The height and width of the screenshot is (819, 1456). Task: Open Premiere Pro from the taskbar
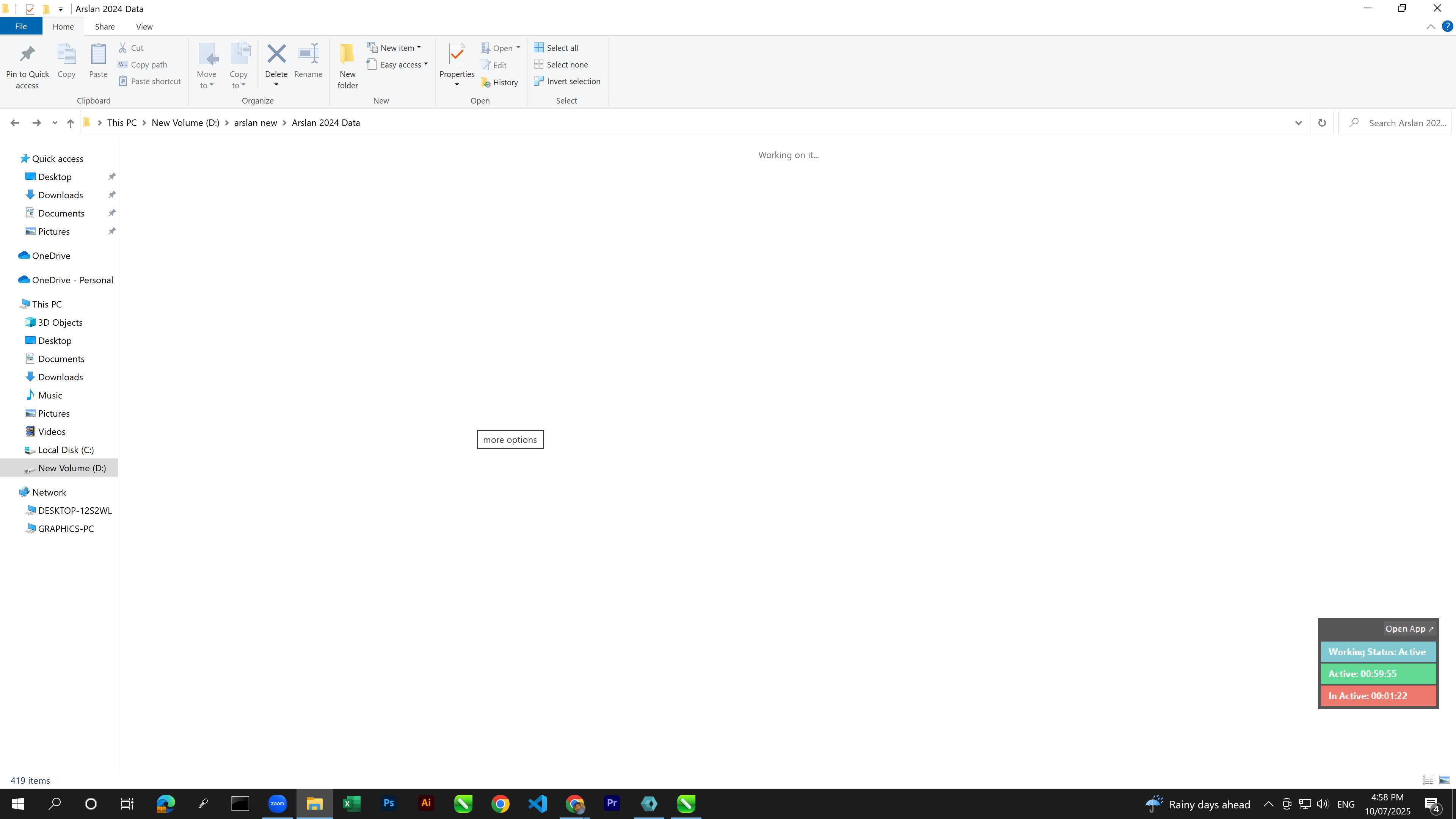[x=612, y=803]
